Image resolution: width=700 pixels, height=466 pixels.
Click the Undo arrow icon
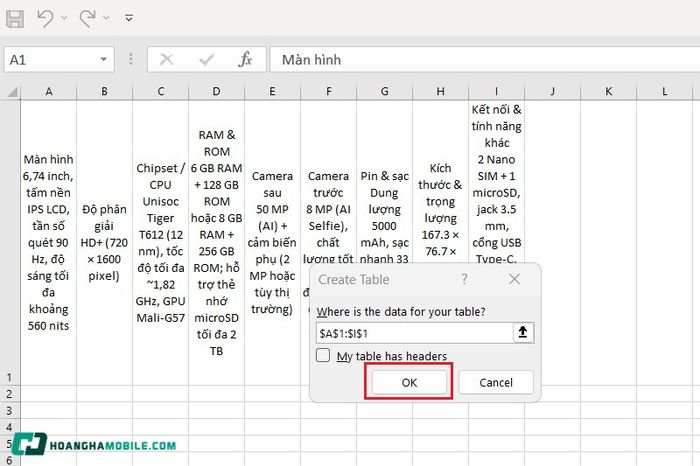point(45,18)
